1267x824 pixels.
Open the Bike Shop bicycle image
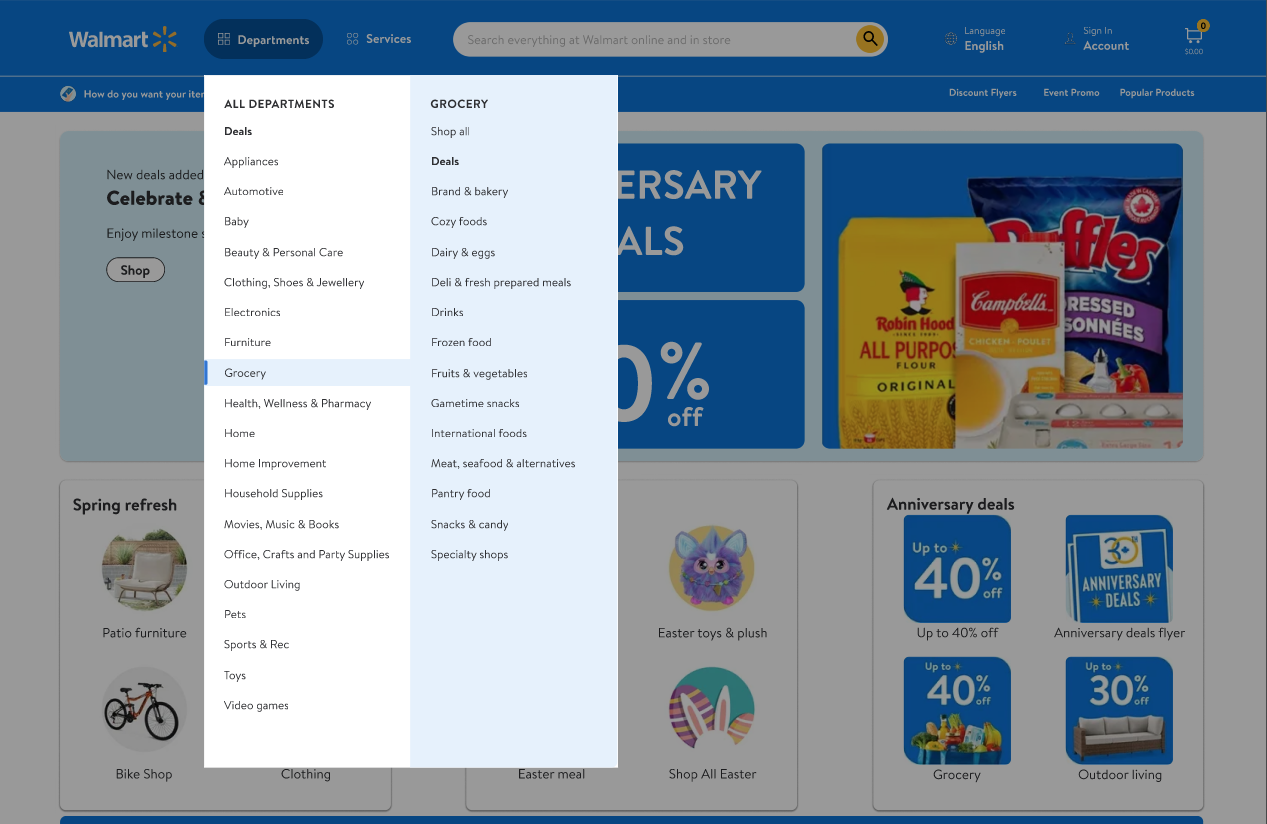144,710
